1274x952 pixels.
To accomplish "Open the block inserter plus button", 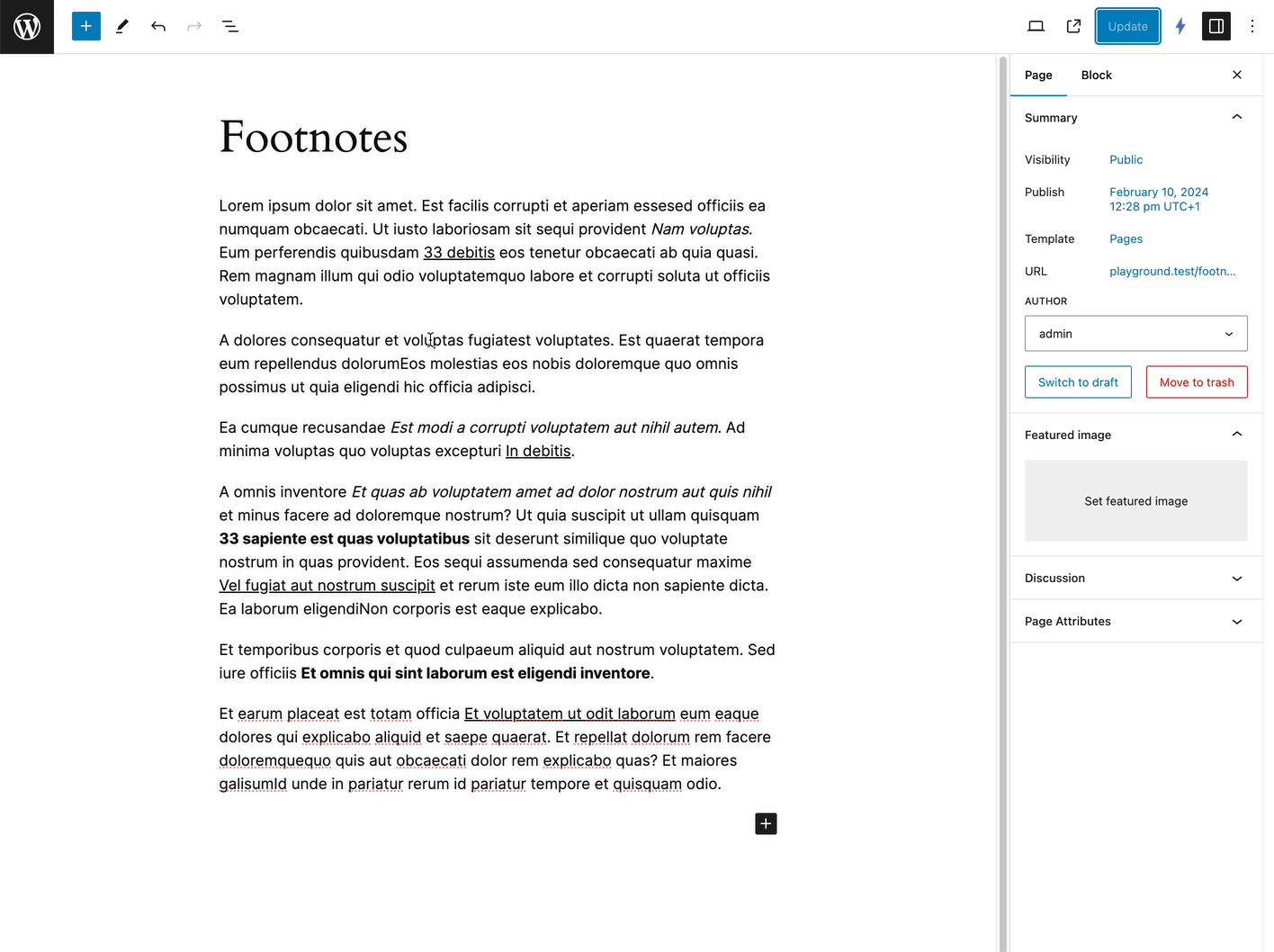I will click(x=86, y=27).
